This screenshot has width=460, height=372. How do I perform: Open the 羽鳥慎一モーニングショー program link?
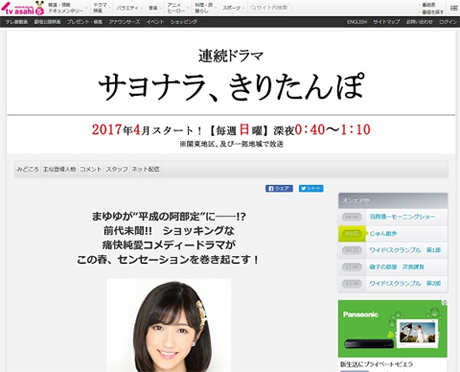point(402,217)
